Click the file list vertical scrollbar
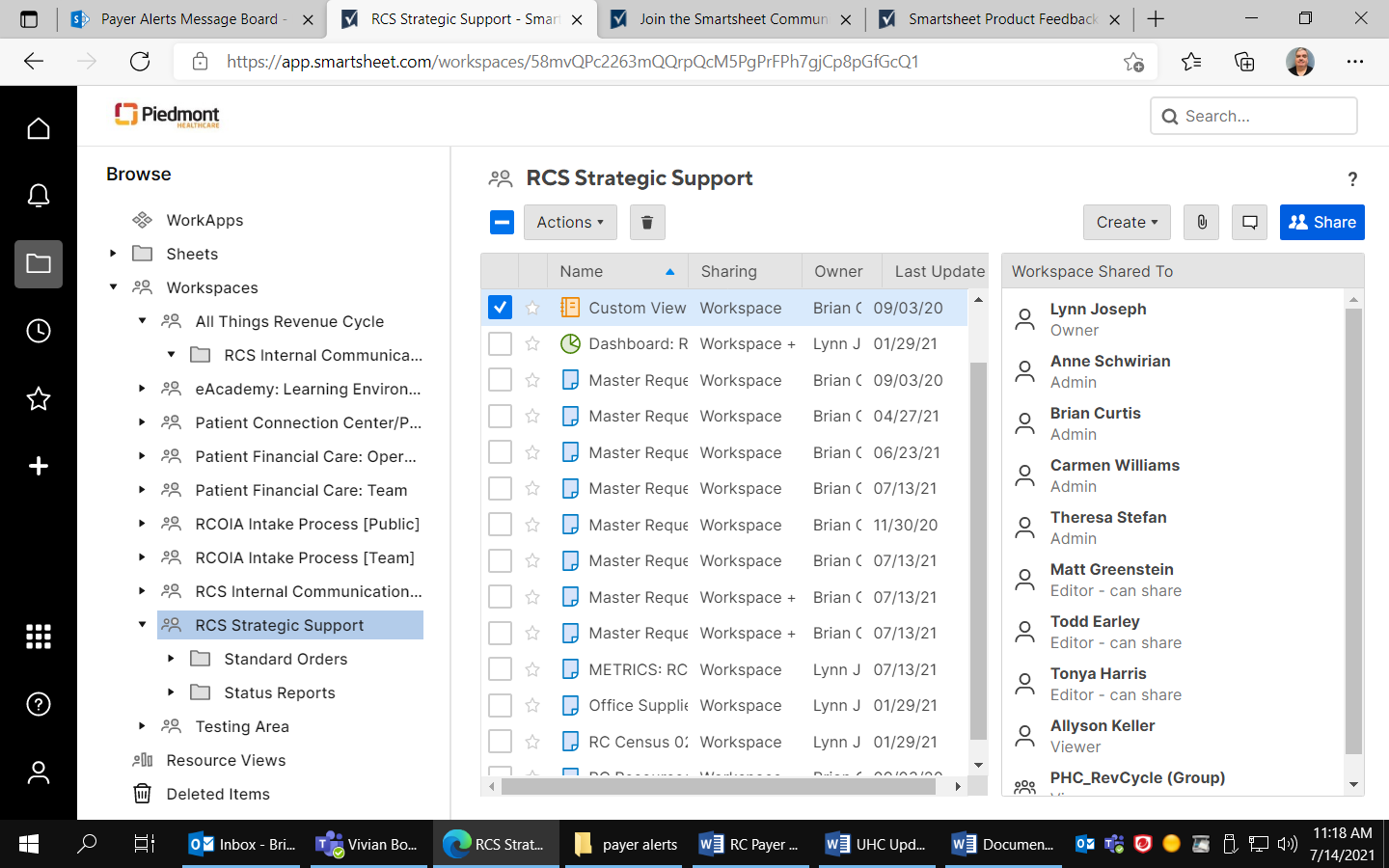The height and width of the screenshot is (868, 1389). [x=978, y=551]
